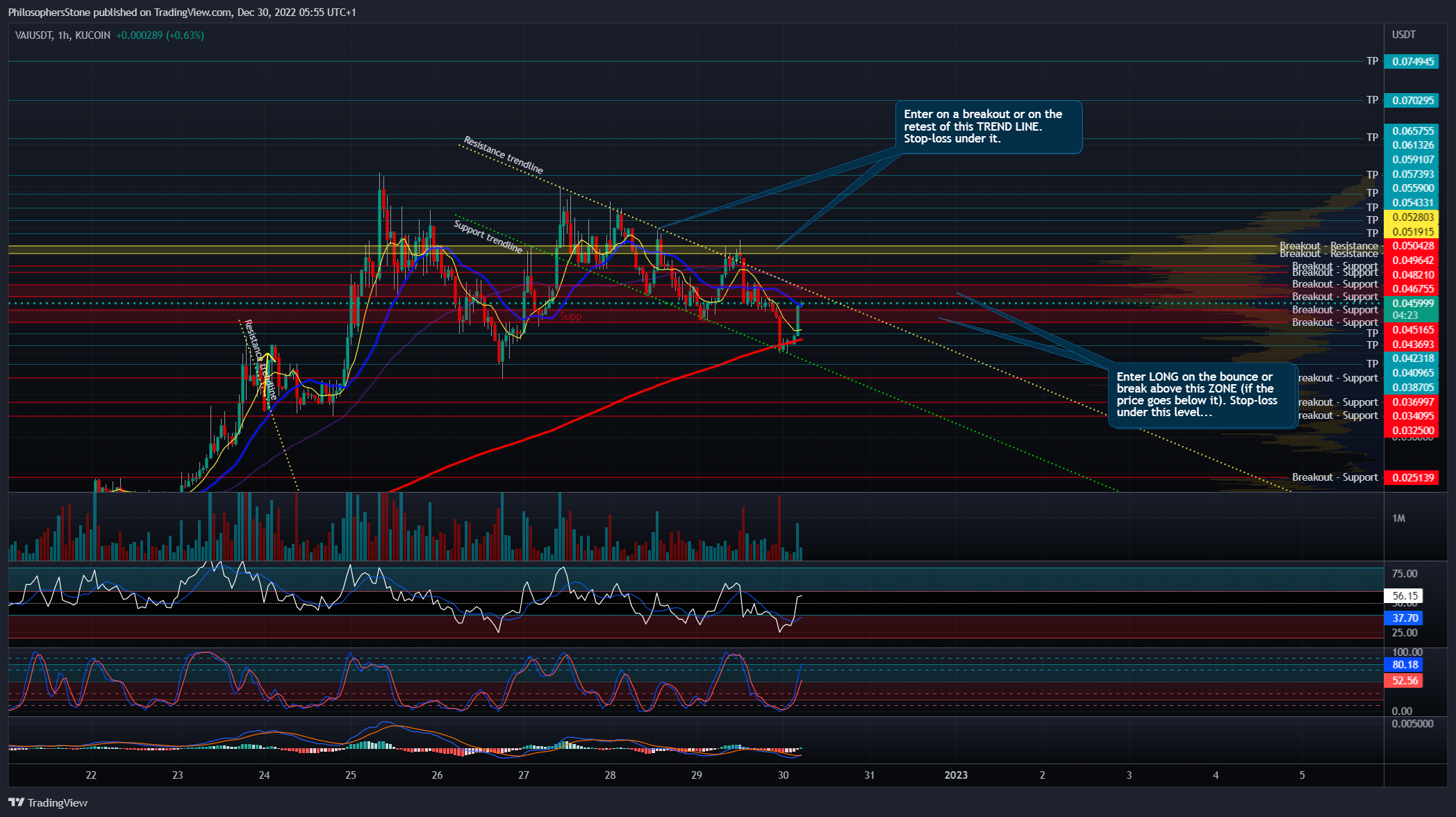This screenshot has width=1456, height=817.
Task: Click the yellow 0.052803 price label
Action: click(x=1411, y=217)
